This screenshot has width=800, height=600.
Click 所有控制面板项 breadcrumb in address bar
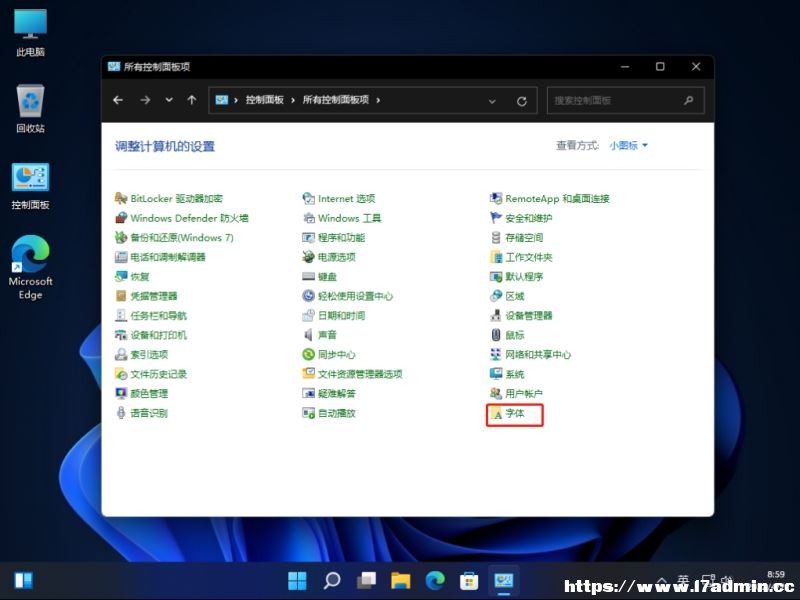[336, 100]
